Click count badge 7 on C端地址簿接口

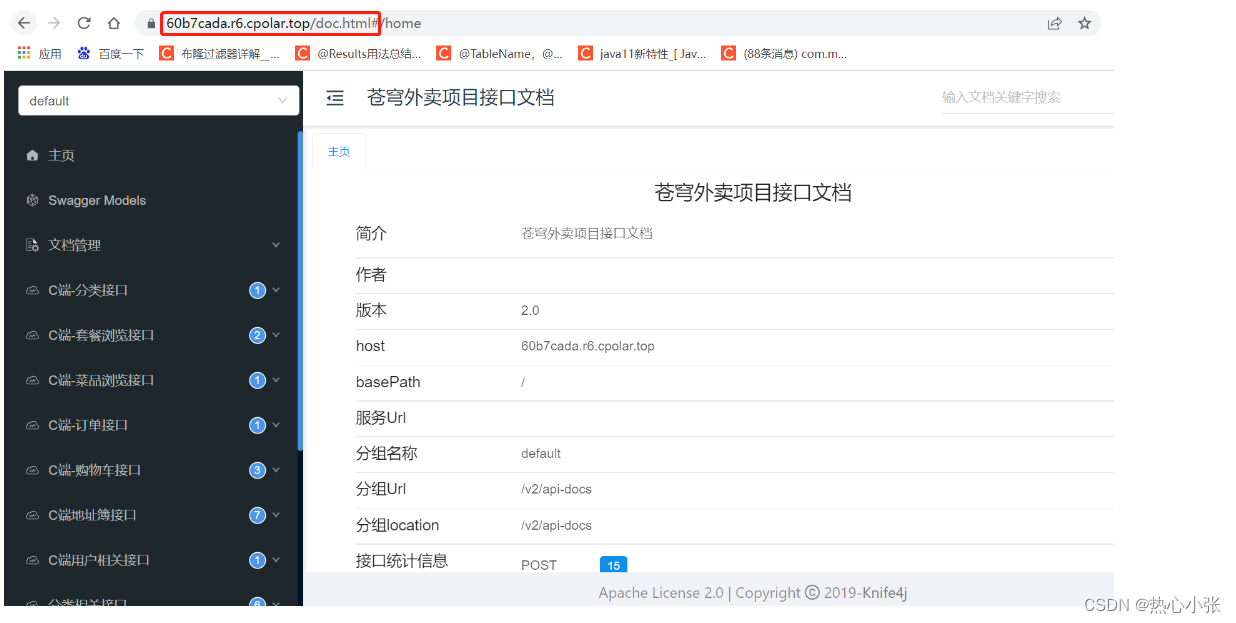point(257,515)
